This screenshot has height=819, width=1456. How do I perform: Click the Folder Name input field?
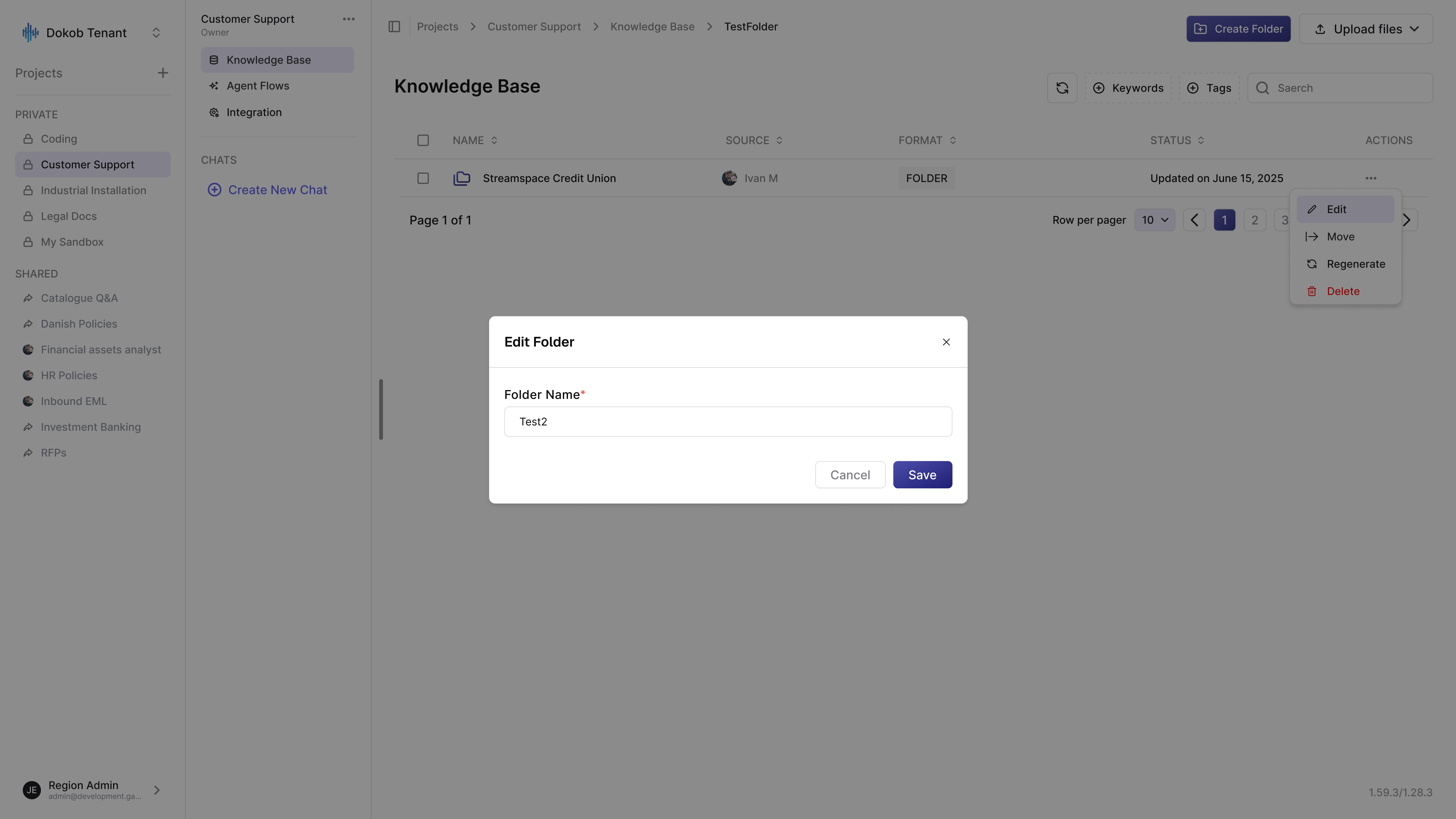(728, 422)
